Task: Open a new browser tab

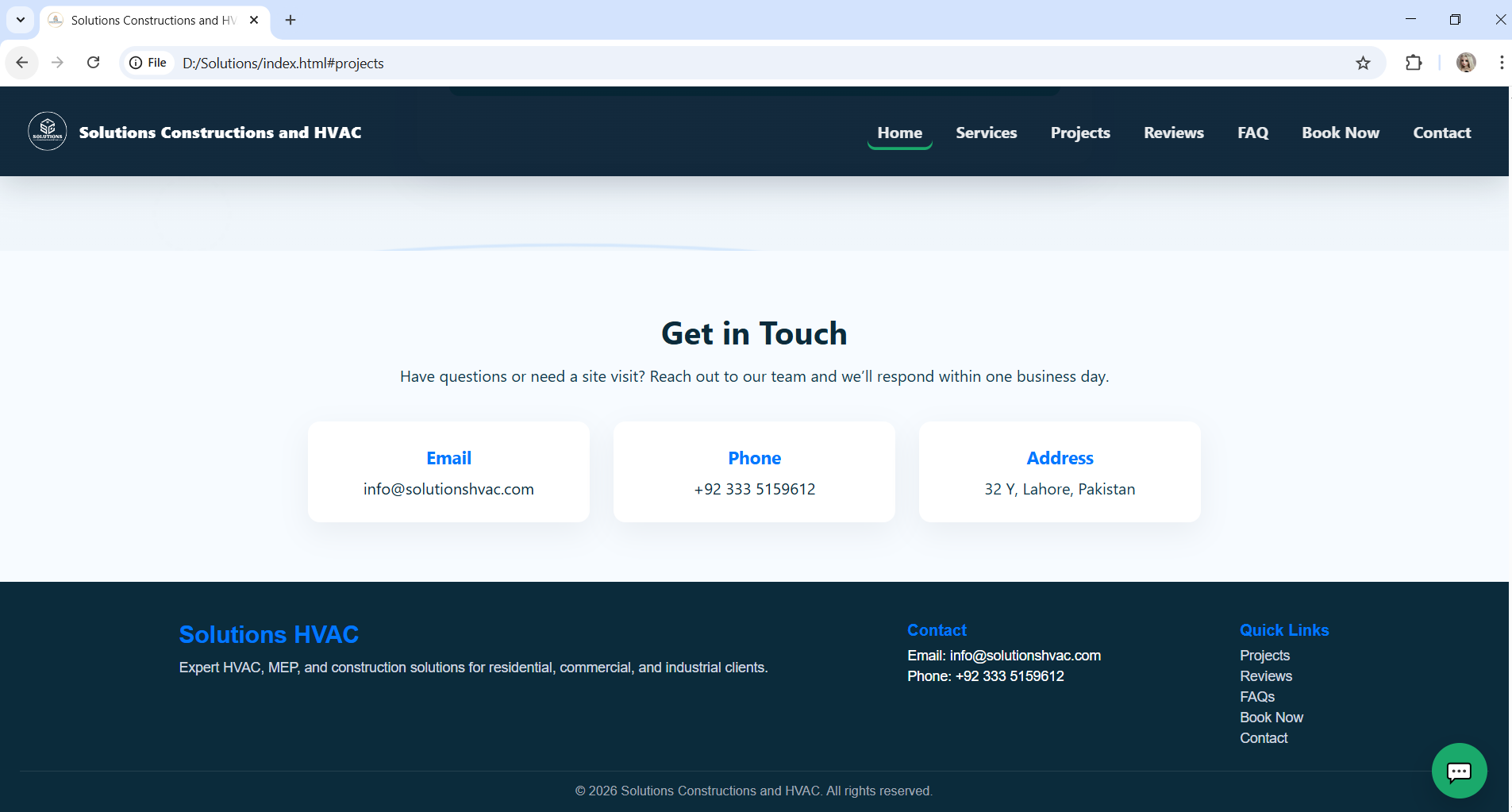Action: click(290, 20)
